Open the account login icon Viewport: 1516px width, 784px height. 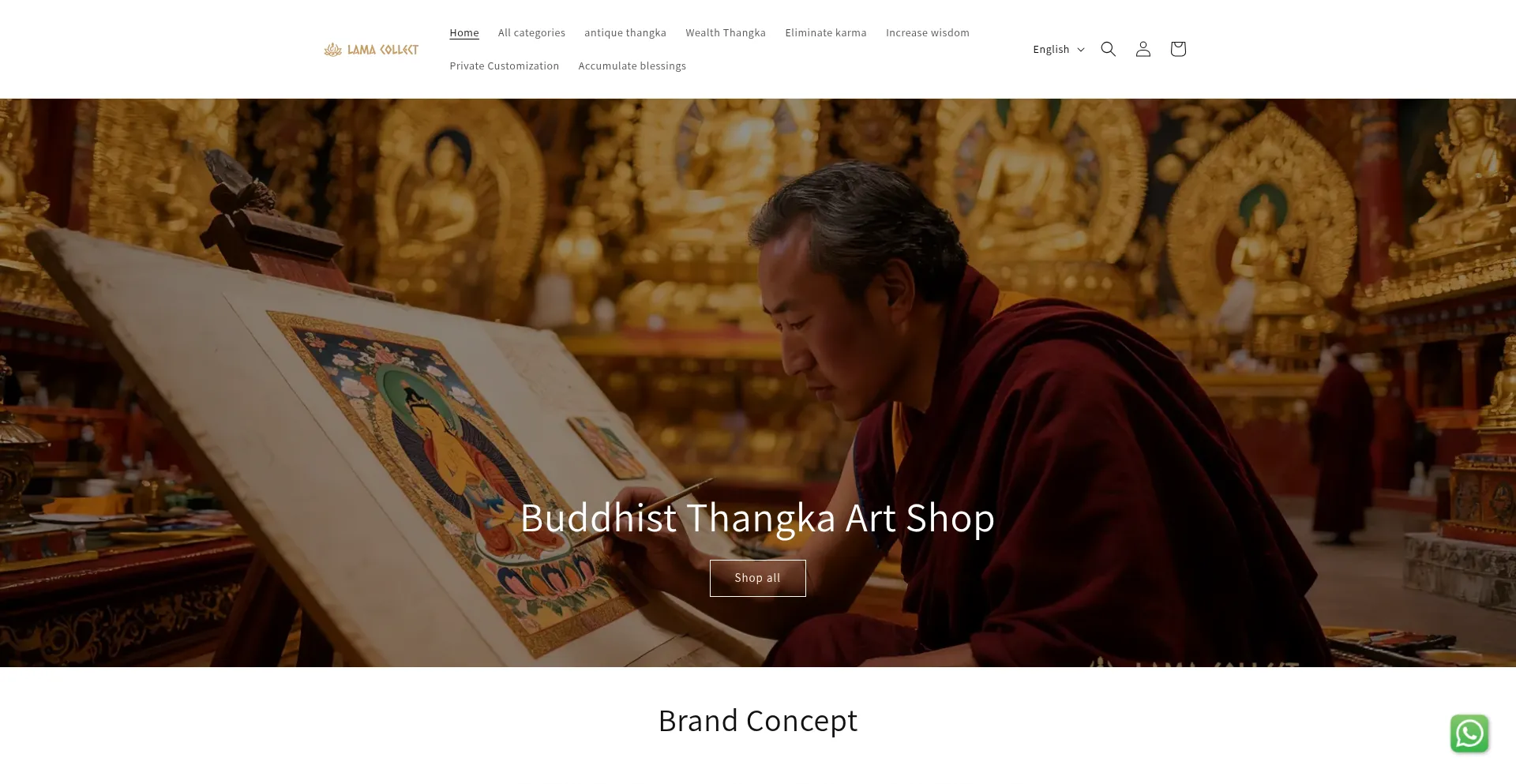pos(1143,49)
